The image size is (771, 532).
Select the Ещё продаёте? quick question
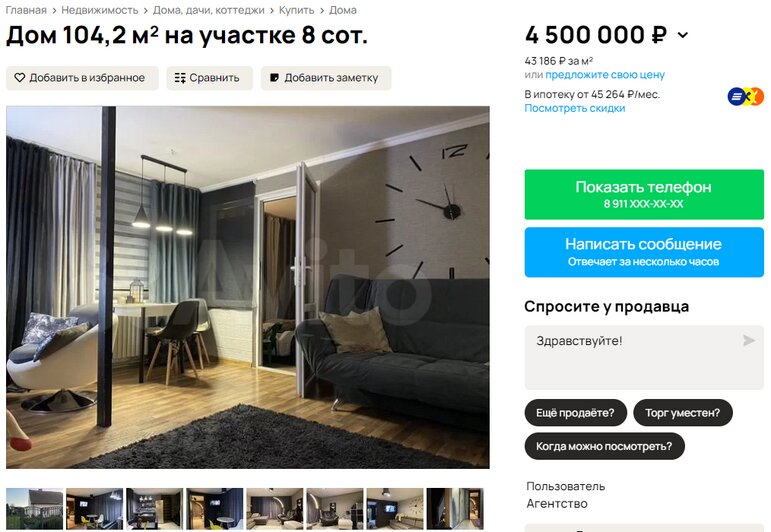pyautogui.click(x=575, y=413)
